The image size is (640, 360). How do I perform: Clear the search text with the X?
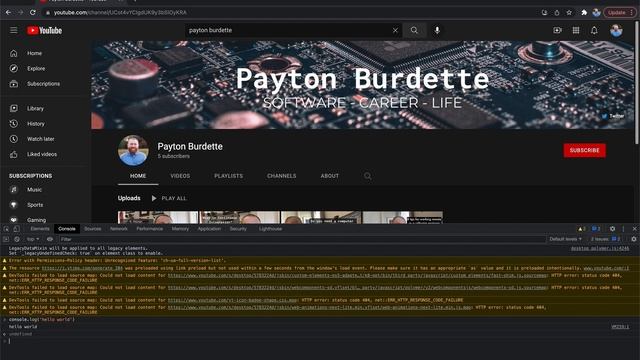395,30
